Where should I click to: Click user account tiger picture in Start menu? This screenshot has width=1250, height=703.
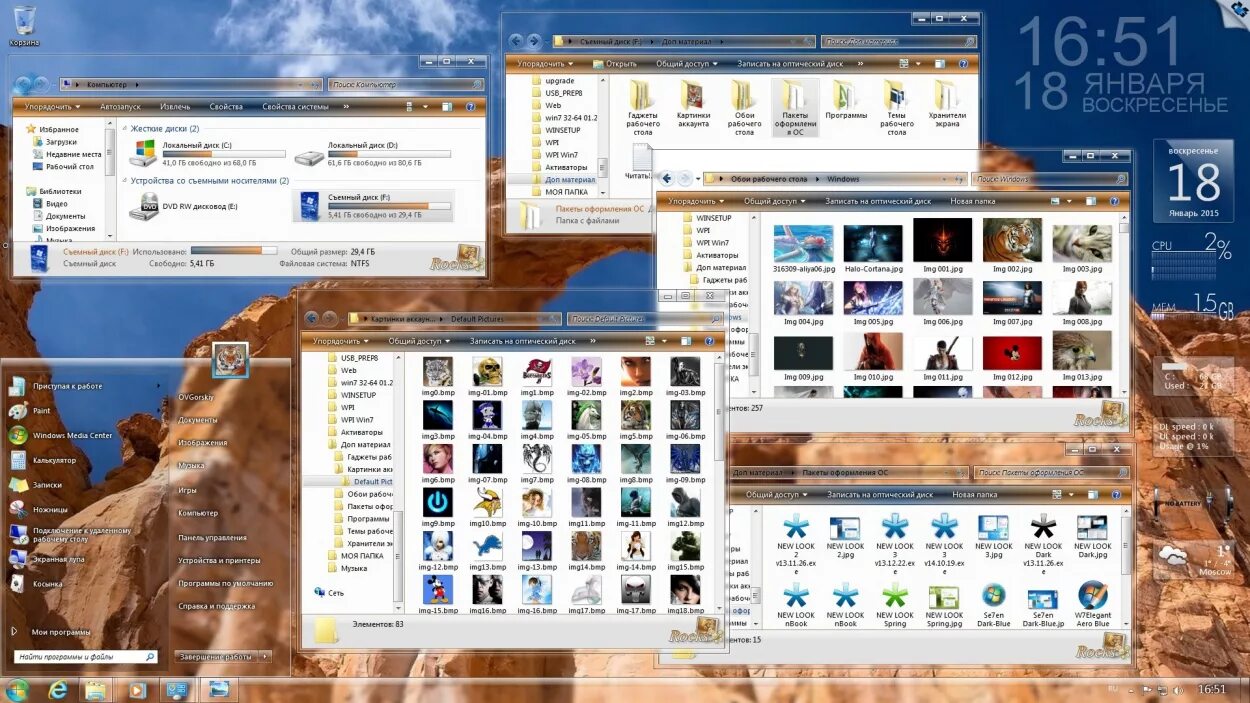click(230, 360)
